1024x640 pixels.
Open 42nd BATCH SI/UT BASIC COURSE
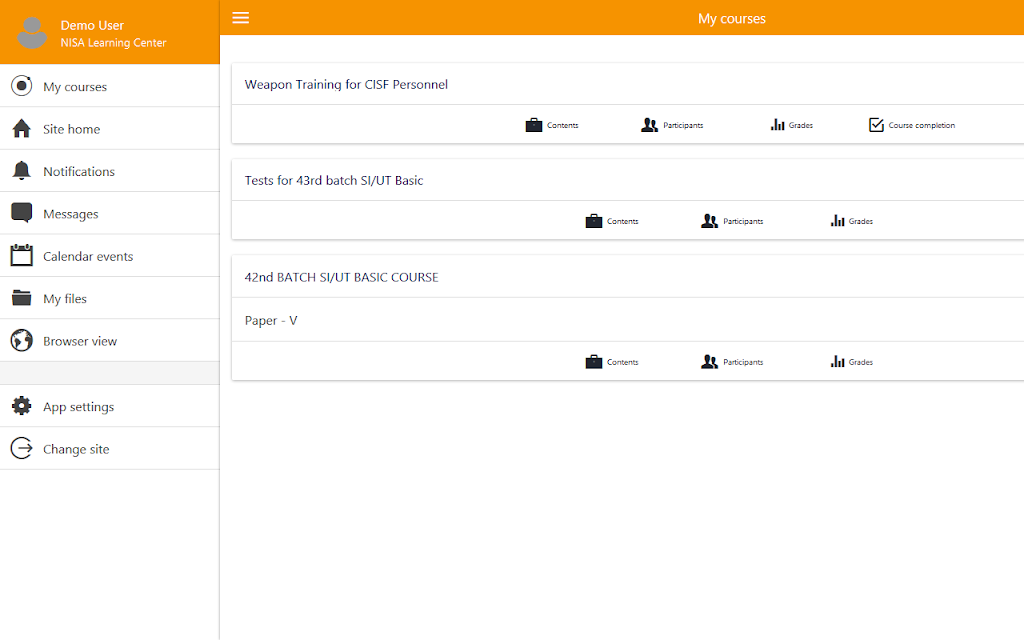342,277
